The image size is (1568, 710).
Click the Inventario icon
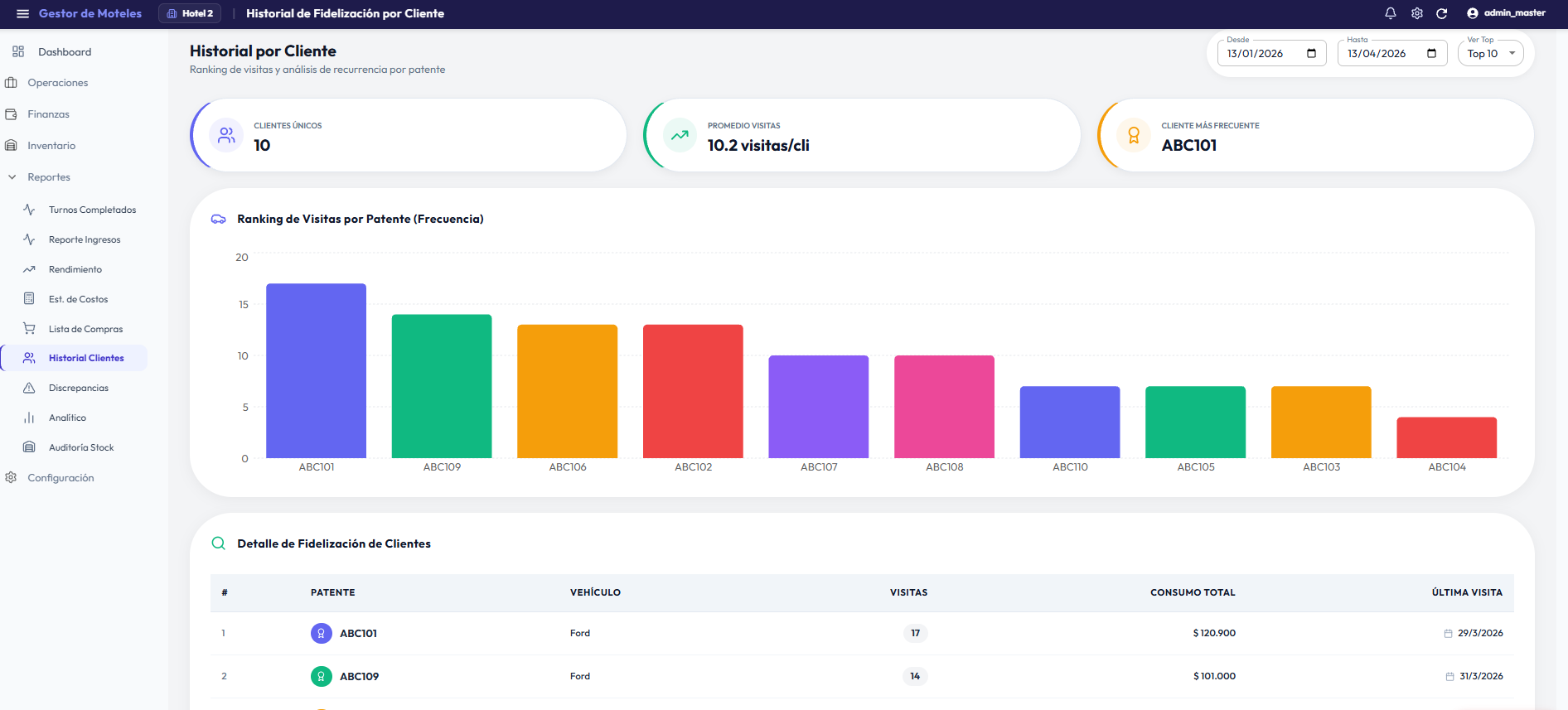[x=11, y=146]
